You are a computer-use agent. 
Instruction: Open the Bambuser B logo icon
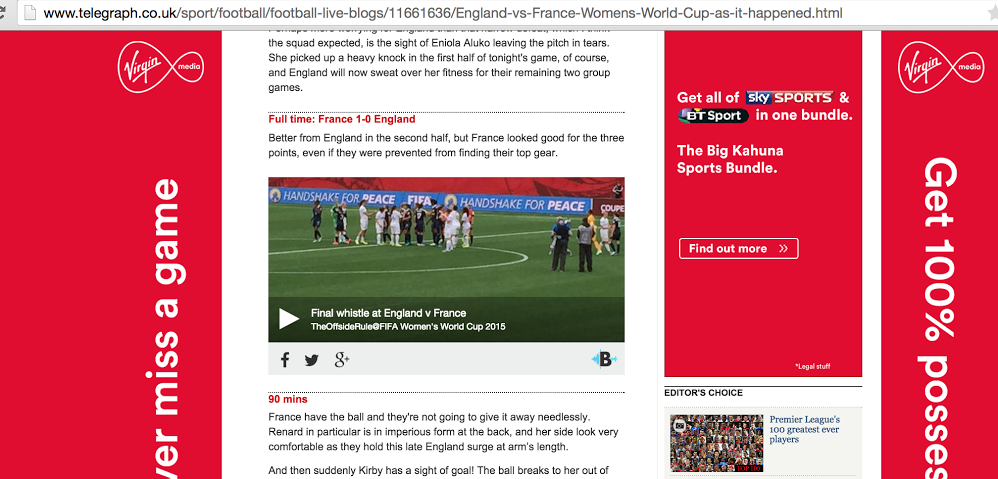(x=604, y=359)
